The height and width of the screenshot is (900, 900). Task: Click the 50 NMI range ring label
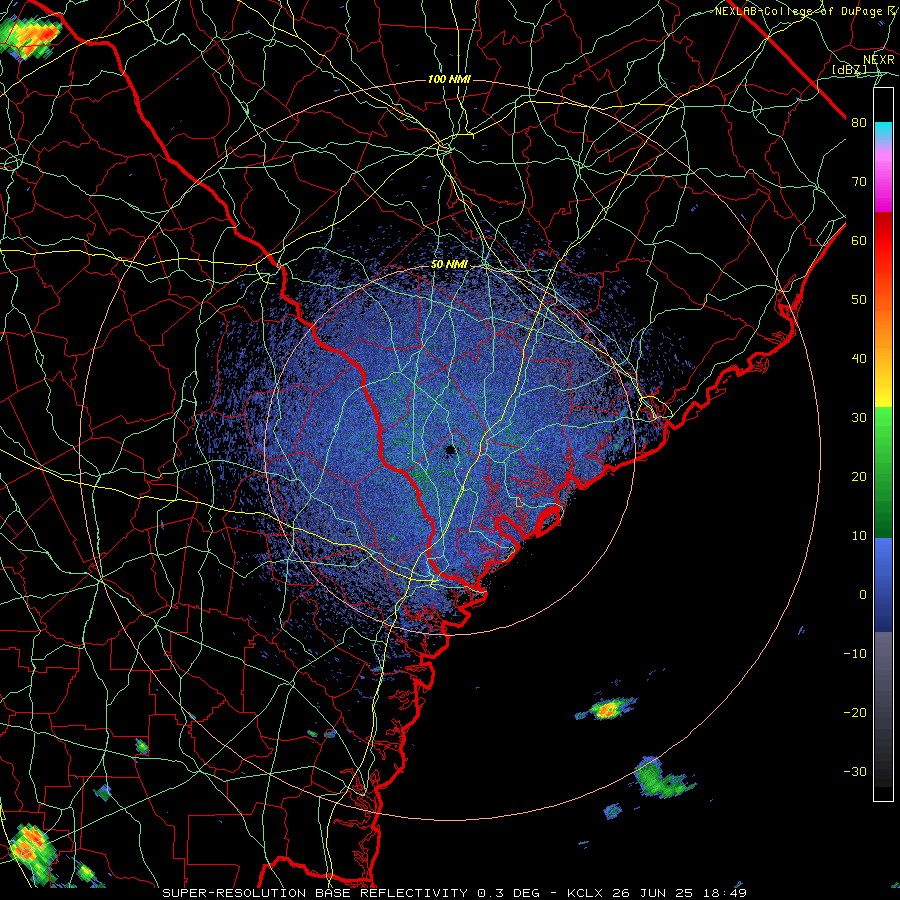[x=449, y=265]
